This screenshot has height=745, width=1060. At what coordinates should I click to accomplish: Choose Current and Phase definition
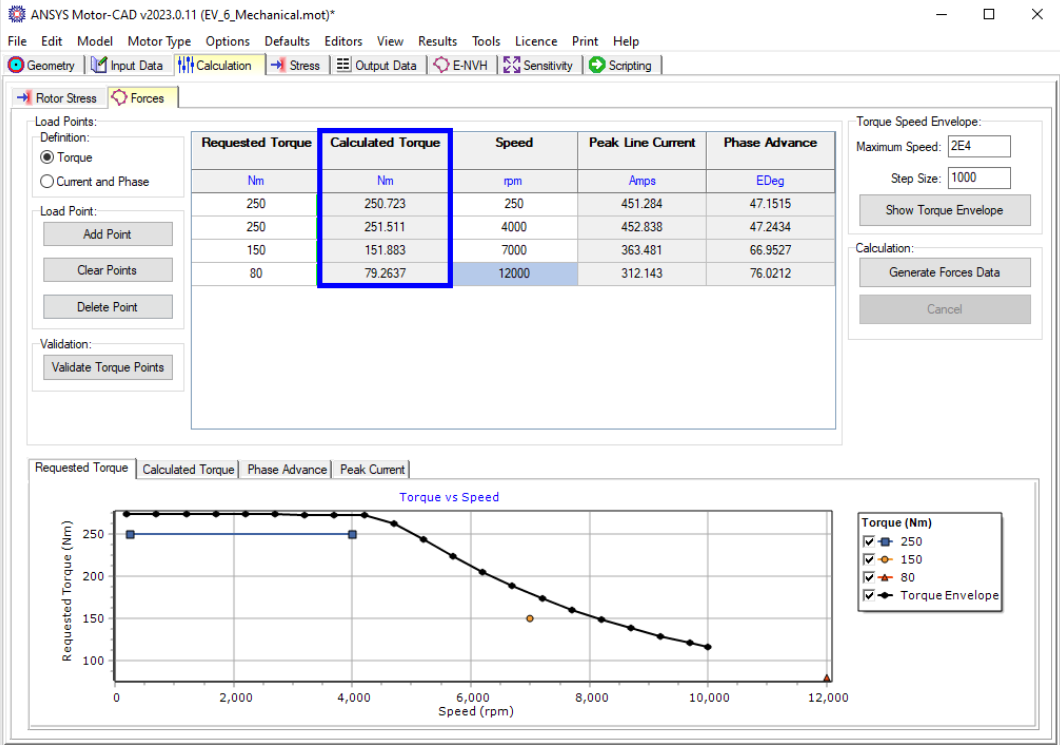tap(47, 181)
